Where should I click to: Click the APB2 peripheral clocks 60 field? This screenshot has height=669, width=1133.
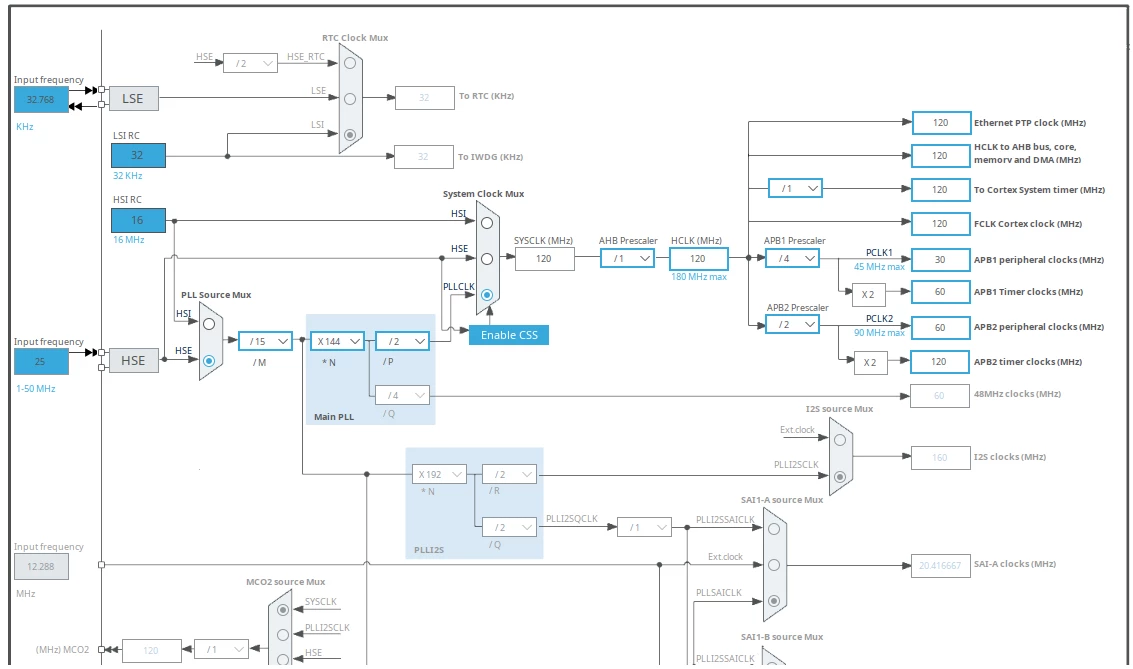(x=940, y=327)
